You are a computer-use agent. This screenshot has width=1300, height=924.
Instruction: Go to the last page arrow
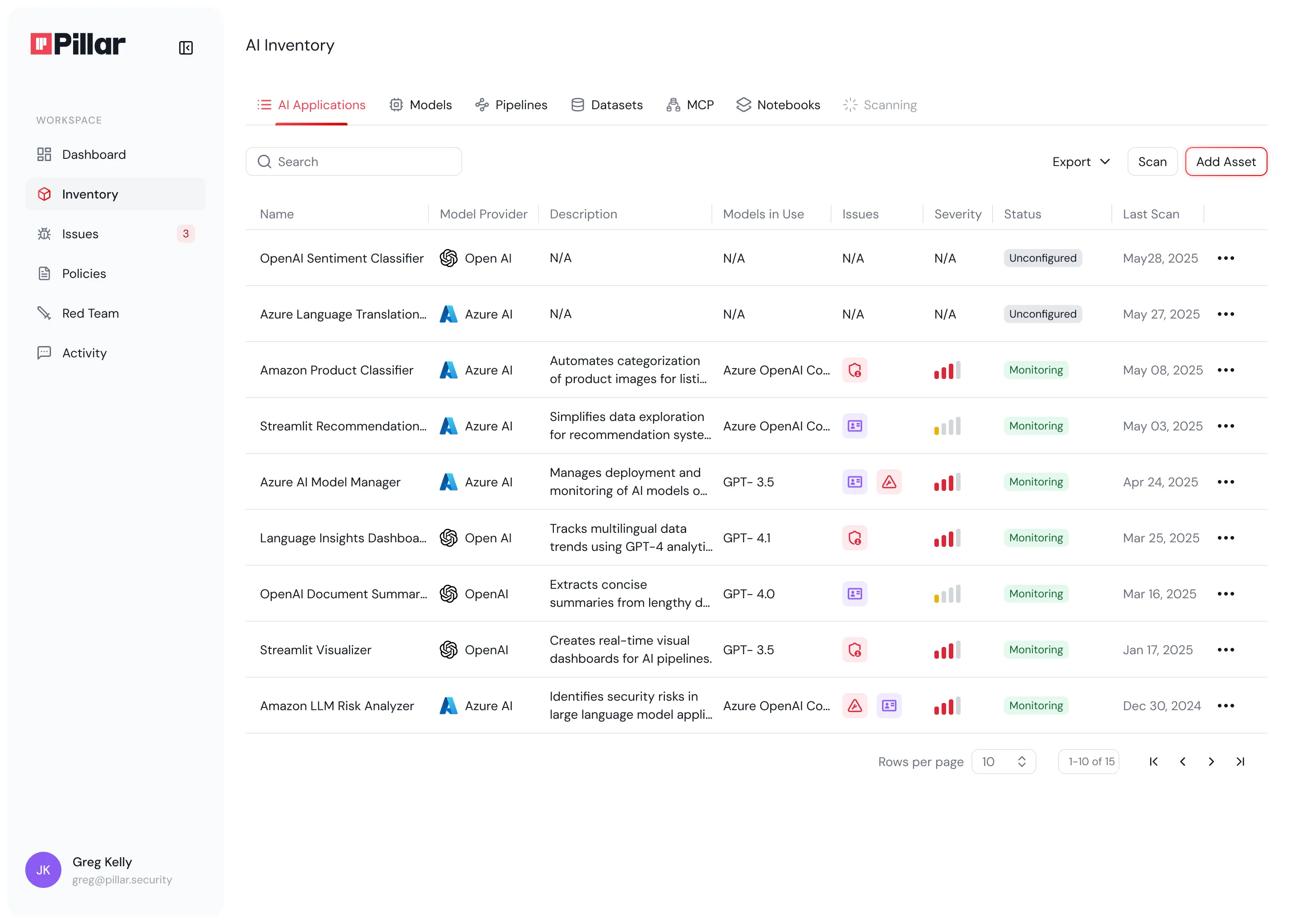[x=1240, y=762]
